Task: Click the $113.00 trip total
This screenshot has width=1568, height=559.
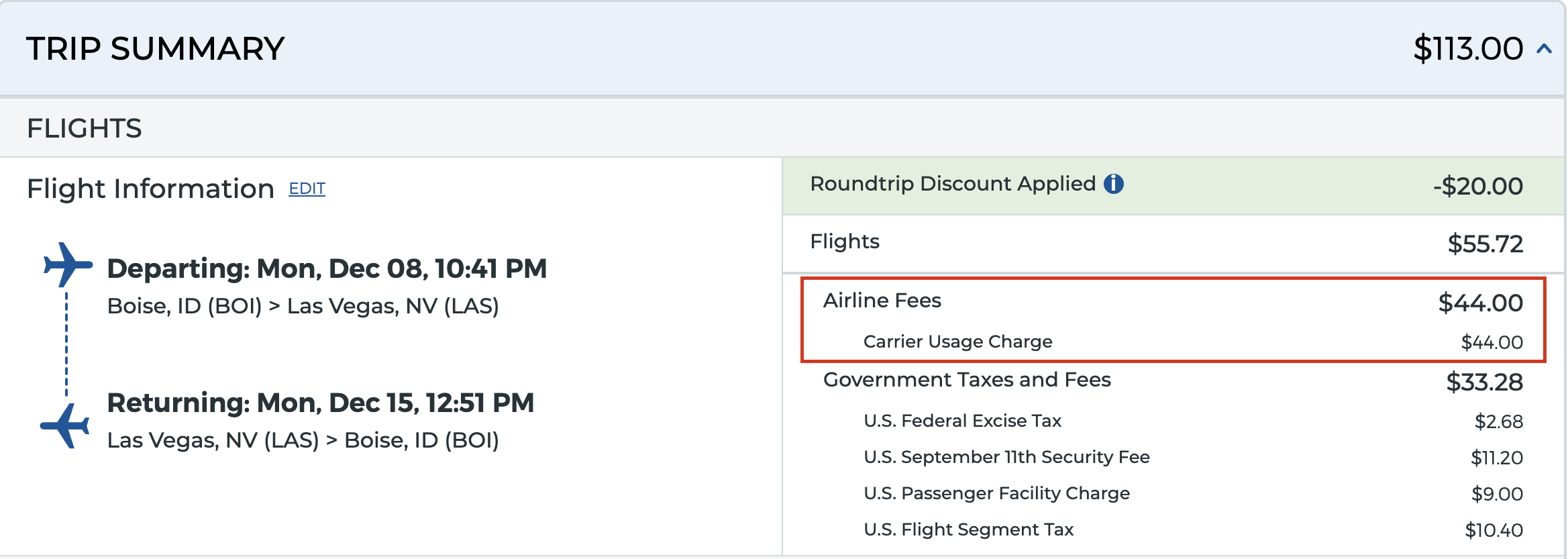Action: pyautogui.click(x=1467, y=49)
